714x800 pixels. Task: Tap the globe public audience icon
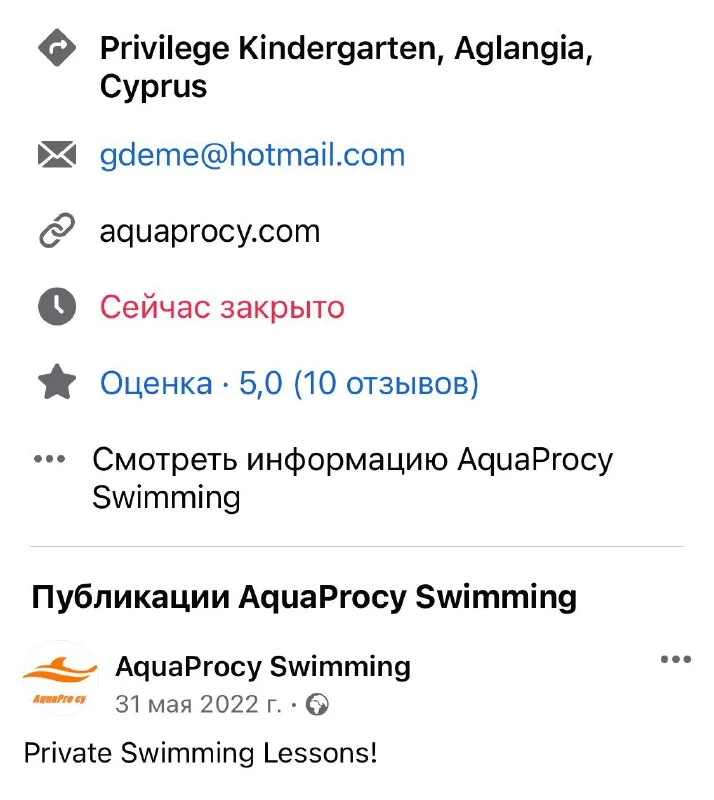(318, 706)
